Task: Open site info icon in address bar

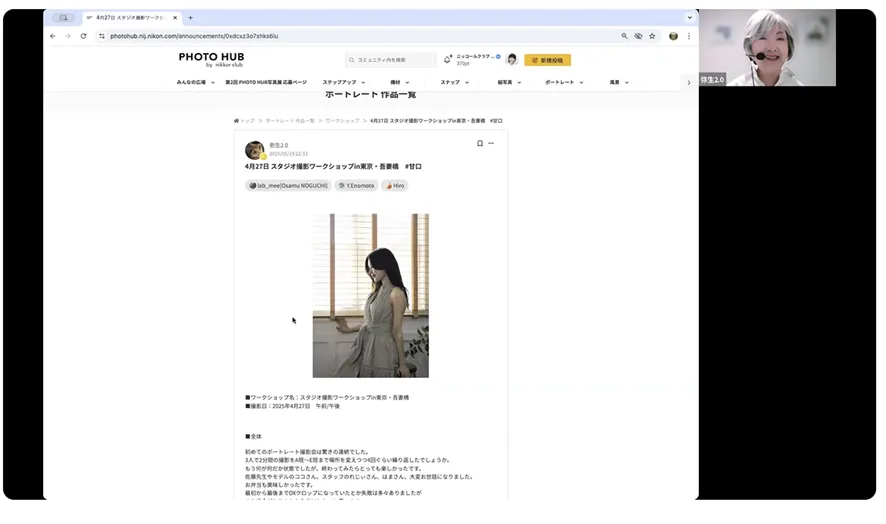Action: 102,36
